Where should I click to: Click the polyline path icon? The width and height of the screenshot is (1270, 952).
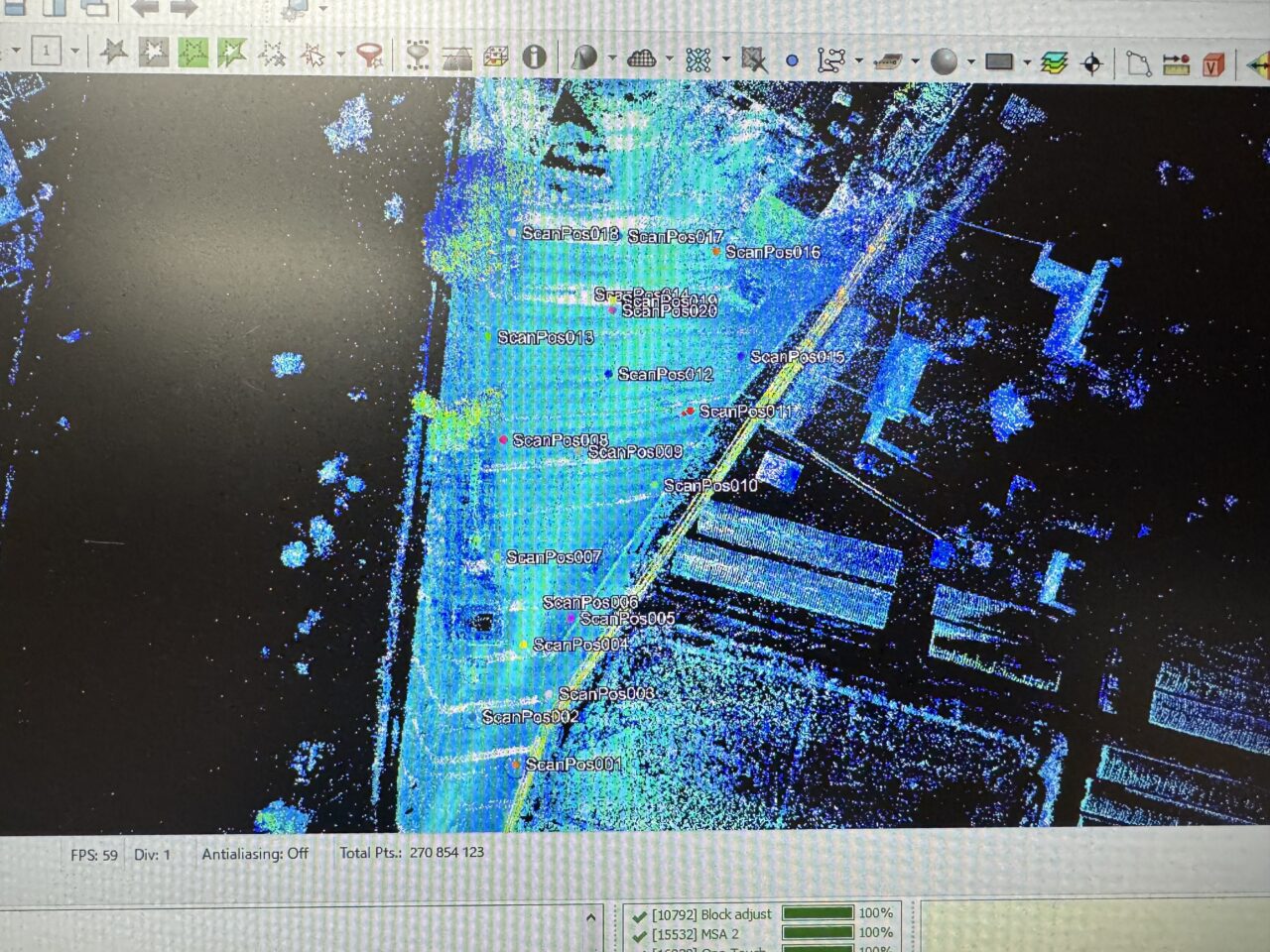click(830, 61)
